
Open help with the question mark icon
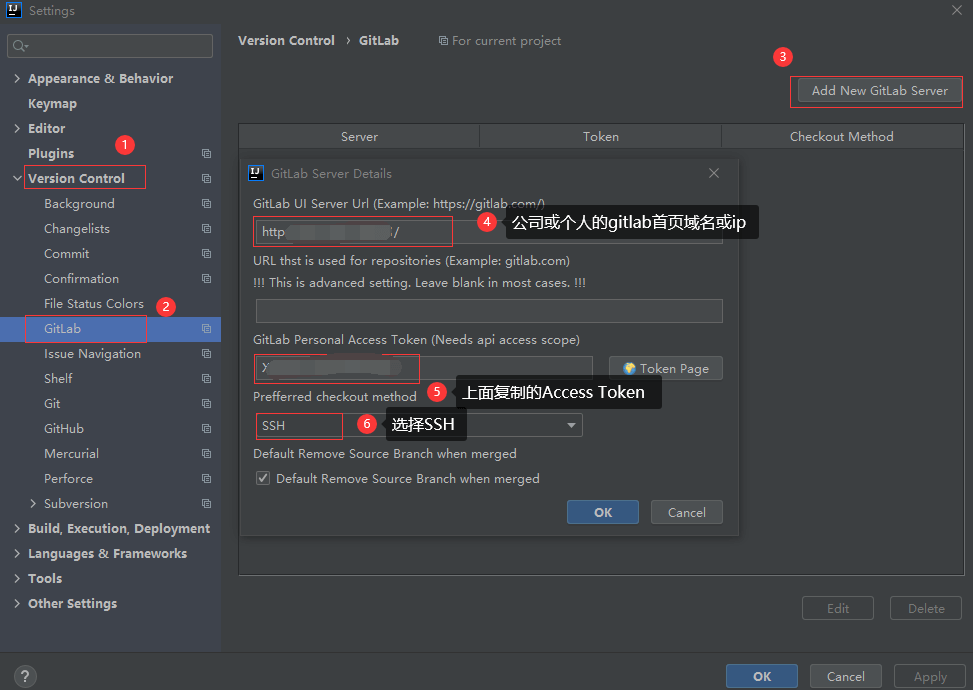click(x=25, y=676)
